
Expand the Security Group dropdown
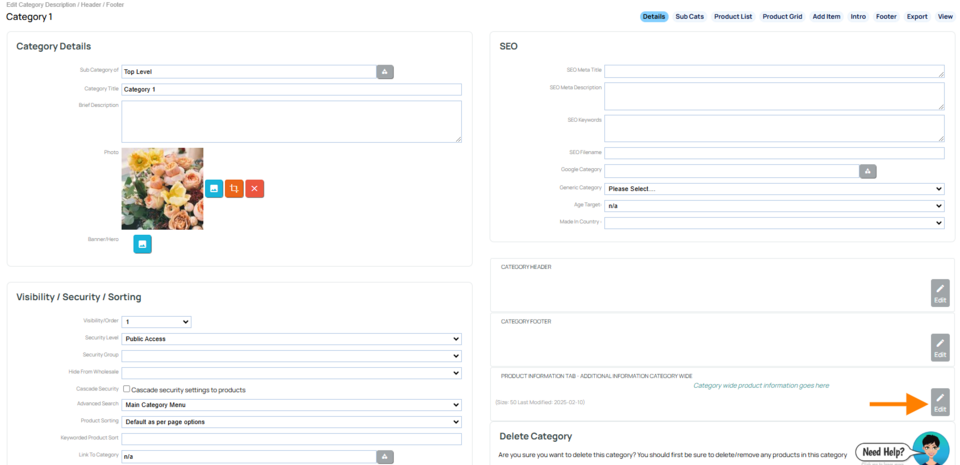coord(291,356)
